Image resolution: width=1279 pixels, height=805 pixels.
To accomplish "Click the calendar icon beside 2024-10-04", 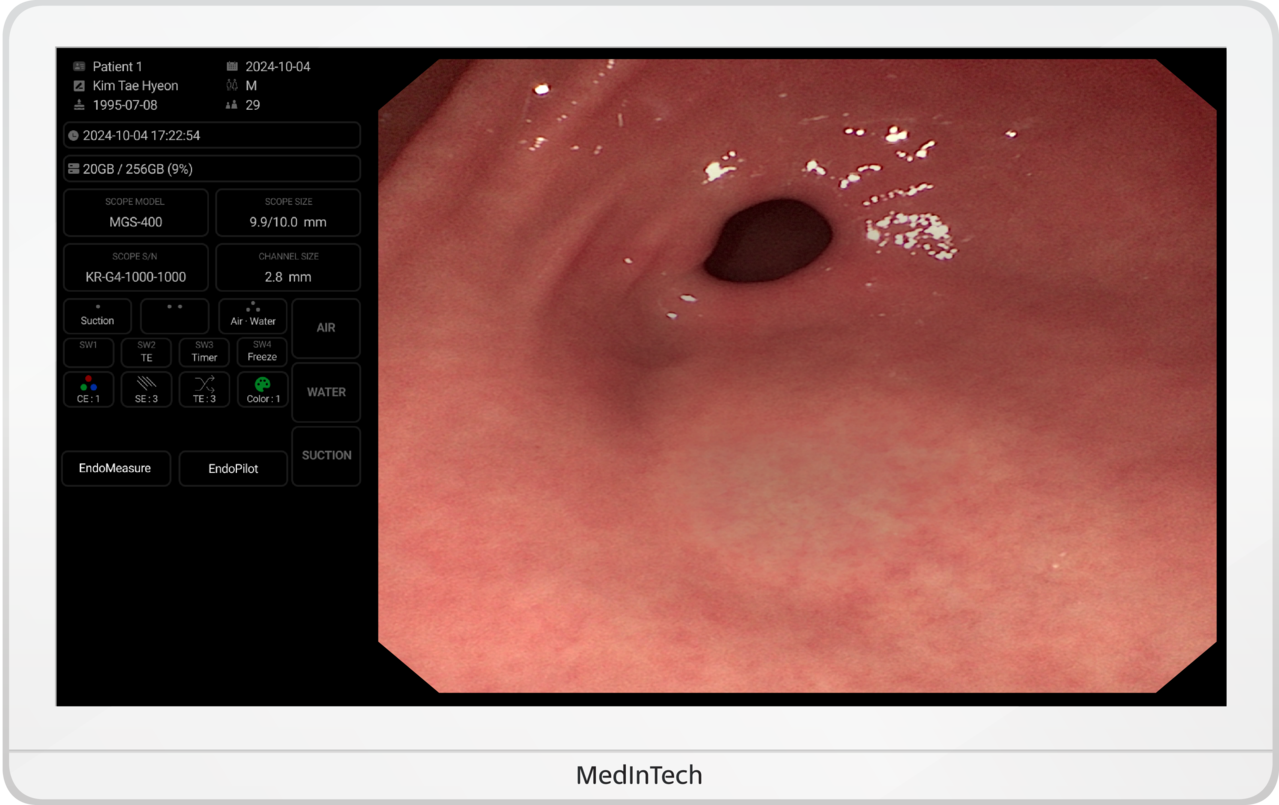I will [232, 67].
